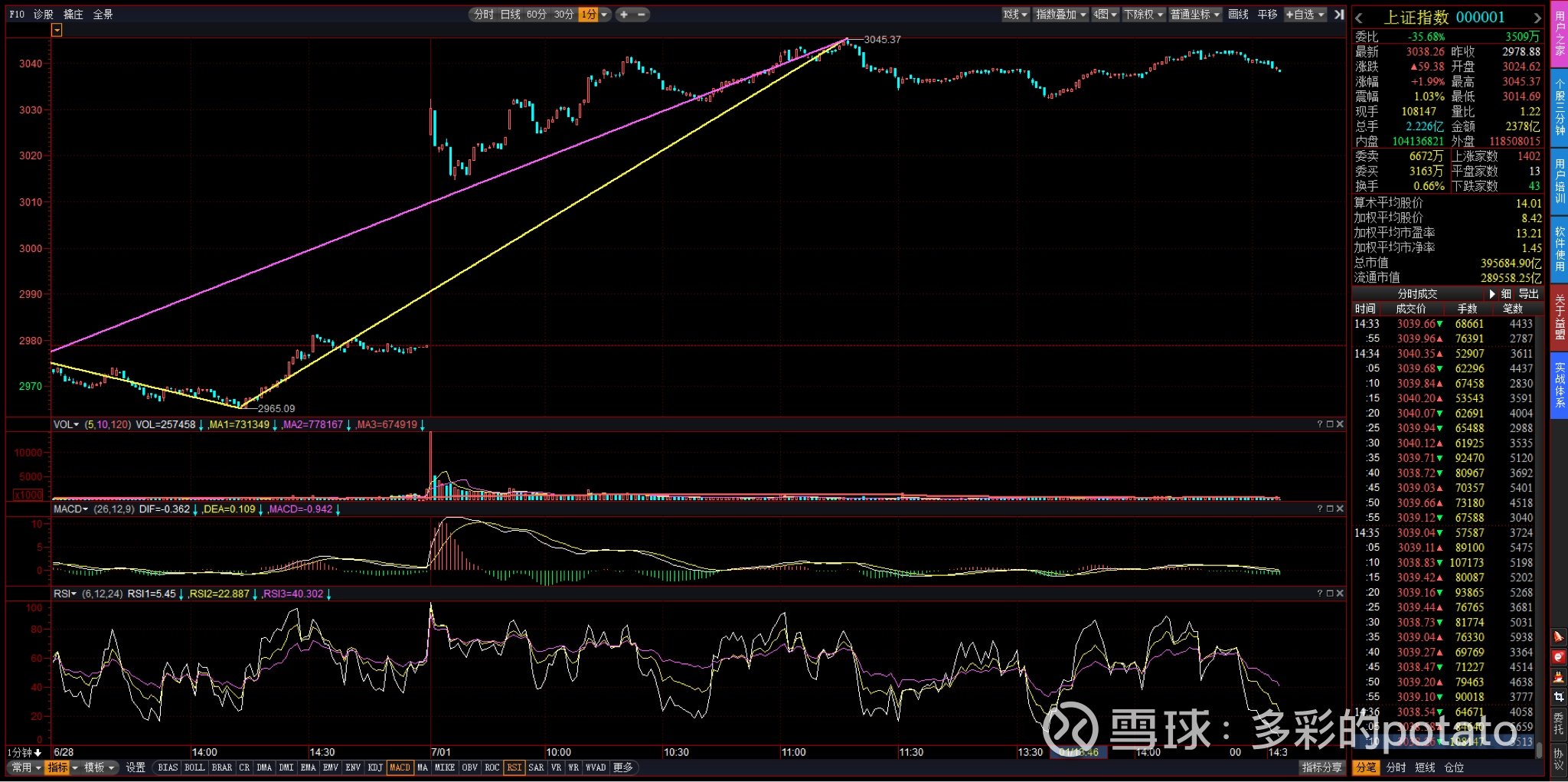Expand the 下除权 dropdown
Image resolution: width=1568 pixels, height=782 pixels.
[x=1144, y=15]
